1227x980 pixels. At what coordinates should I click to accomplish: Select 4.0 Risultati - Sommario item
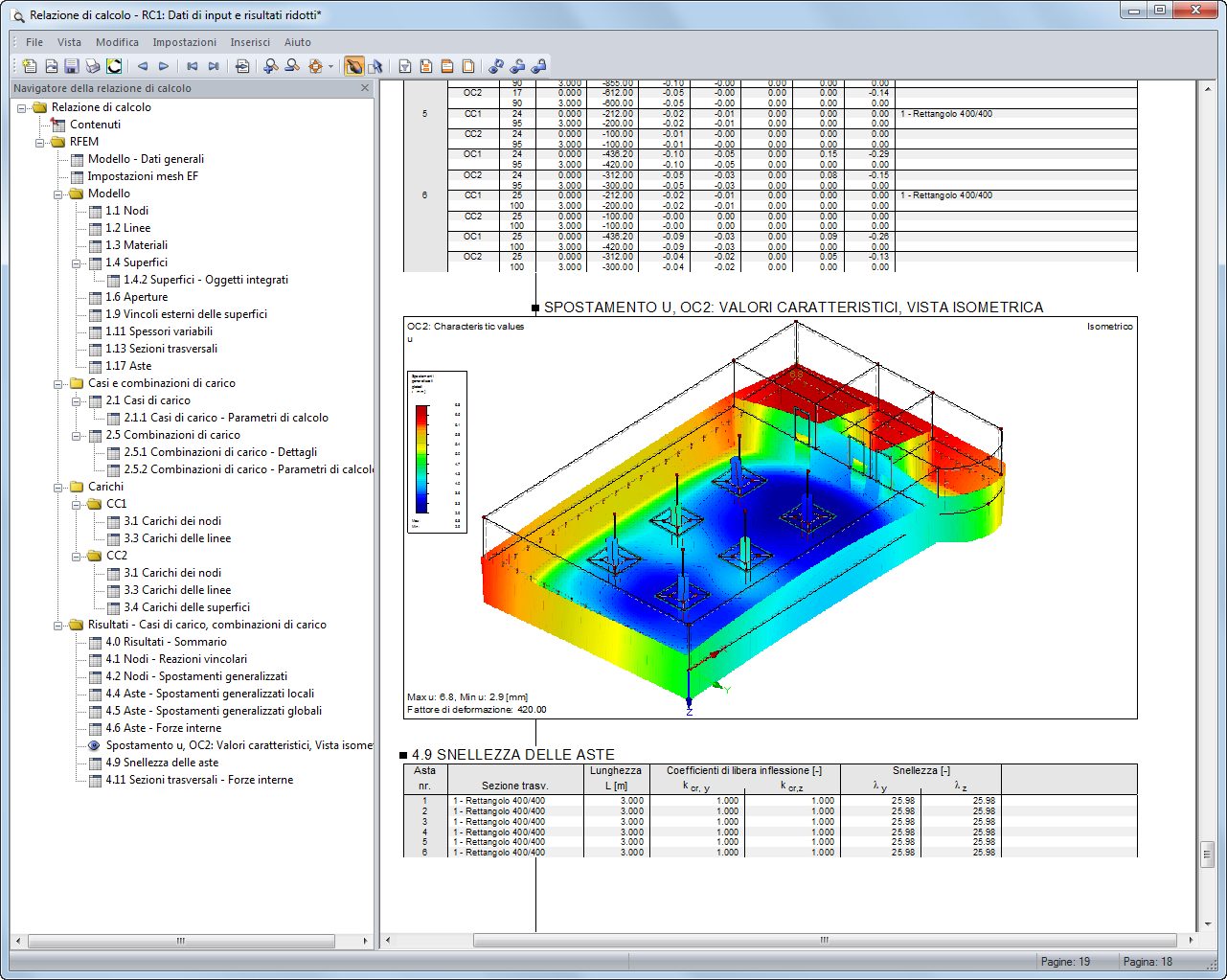tap(166, 642)
